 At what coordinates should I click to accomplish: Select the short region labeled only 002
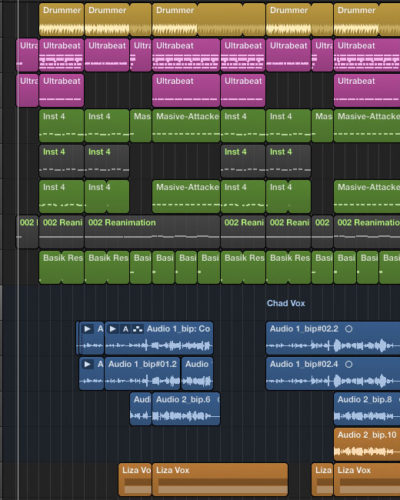pyautogui.click(x=322, y=232)
